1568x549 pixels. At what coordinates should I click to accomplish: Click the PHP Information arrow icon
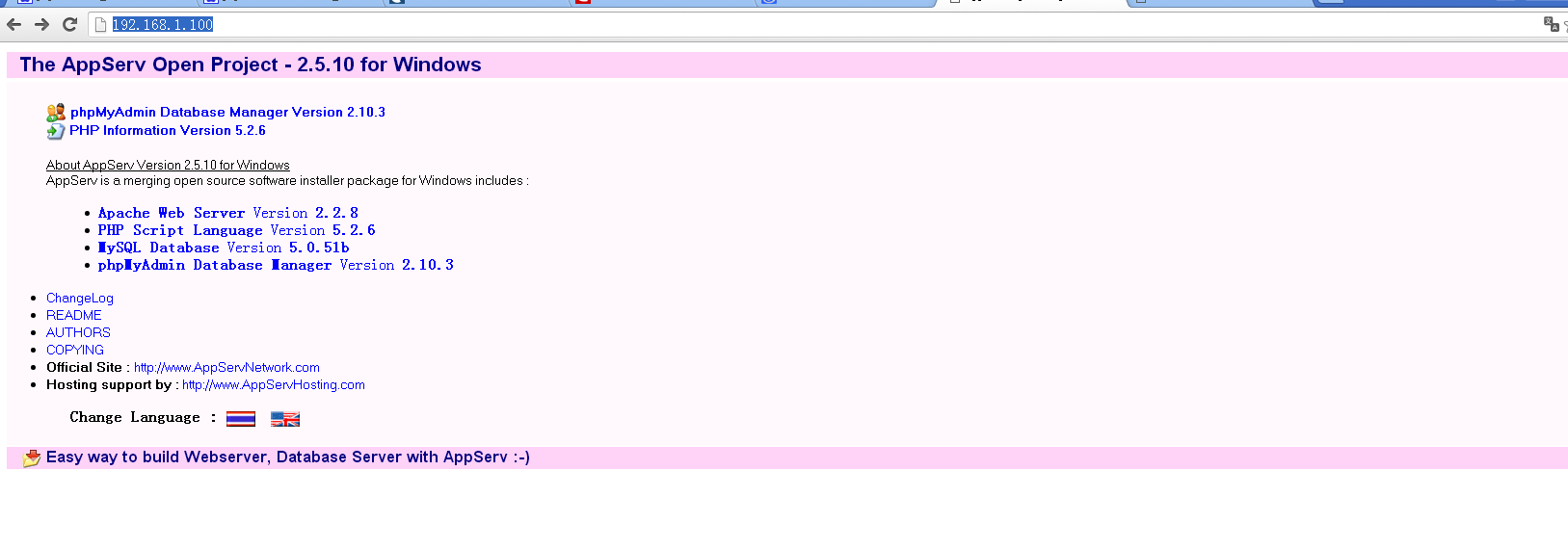click(56, 131)
